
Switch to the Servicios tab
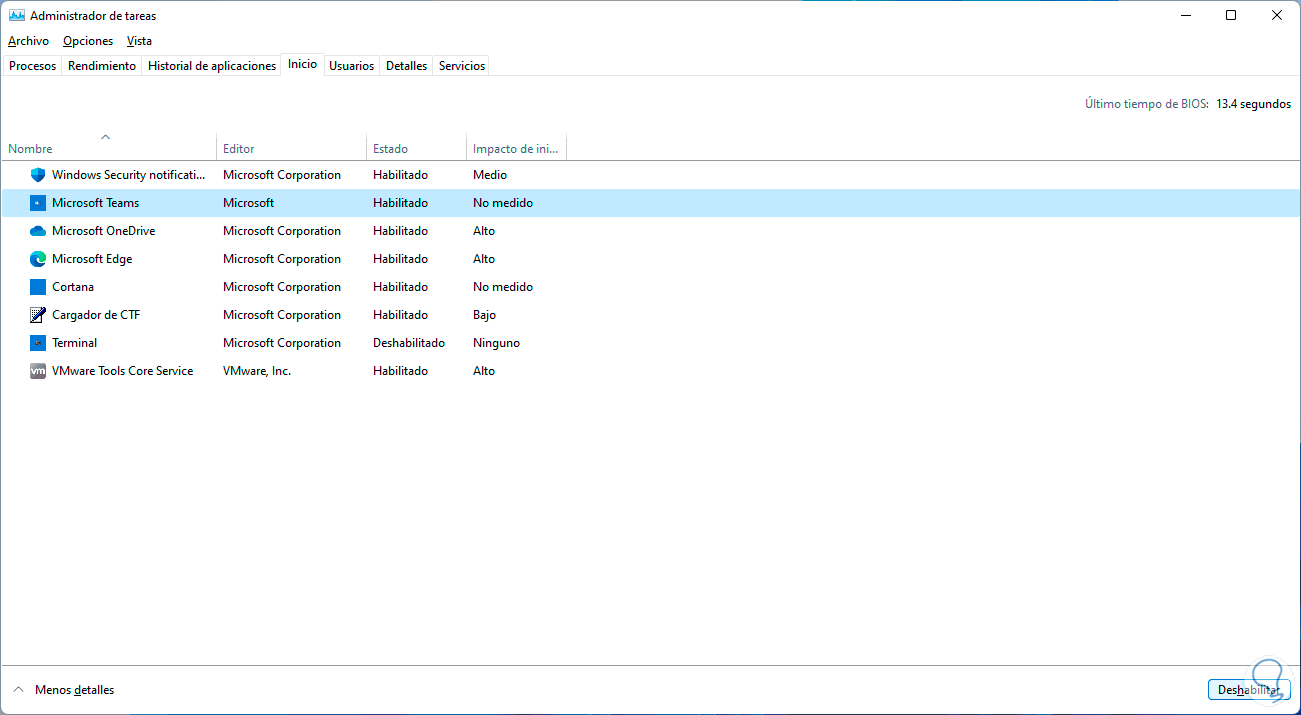(462, 66)
